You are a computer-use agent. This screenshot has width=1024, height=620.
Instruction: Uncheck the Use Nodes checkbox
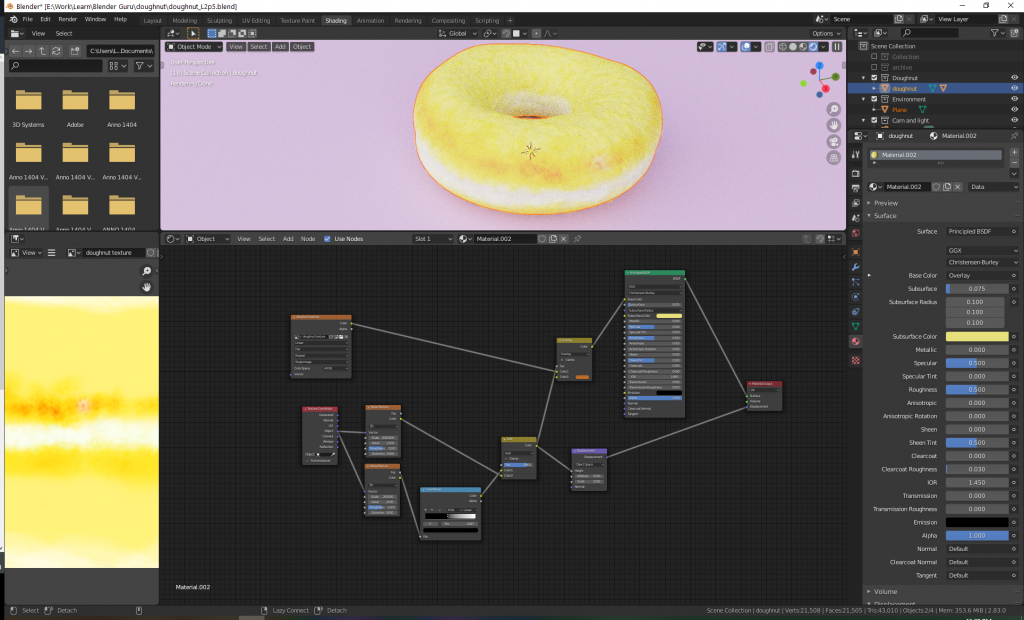328,239
